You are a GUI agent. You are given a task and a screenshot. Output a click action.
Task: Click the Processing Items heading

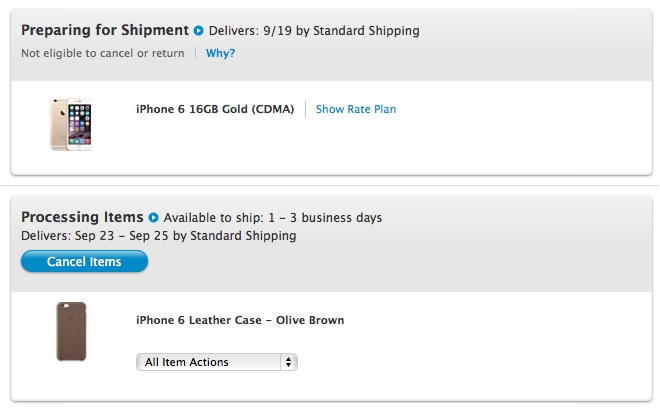coord(82,217)
